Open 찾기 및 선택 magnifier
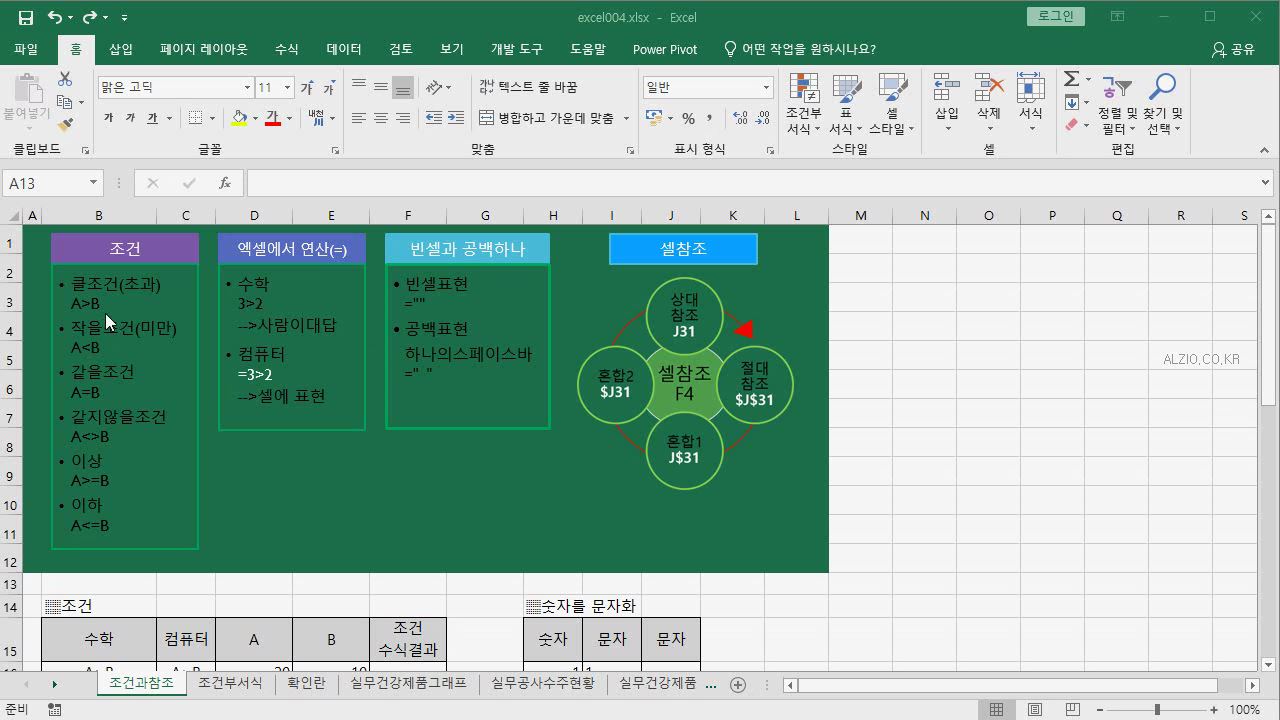 click(x=1162, y=104)
